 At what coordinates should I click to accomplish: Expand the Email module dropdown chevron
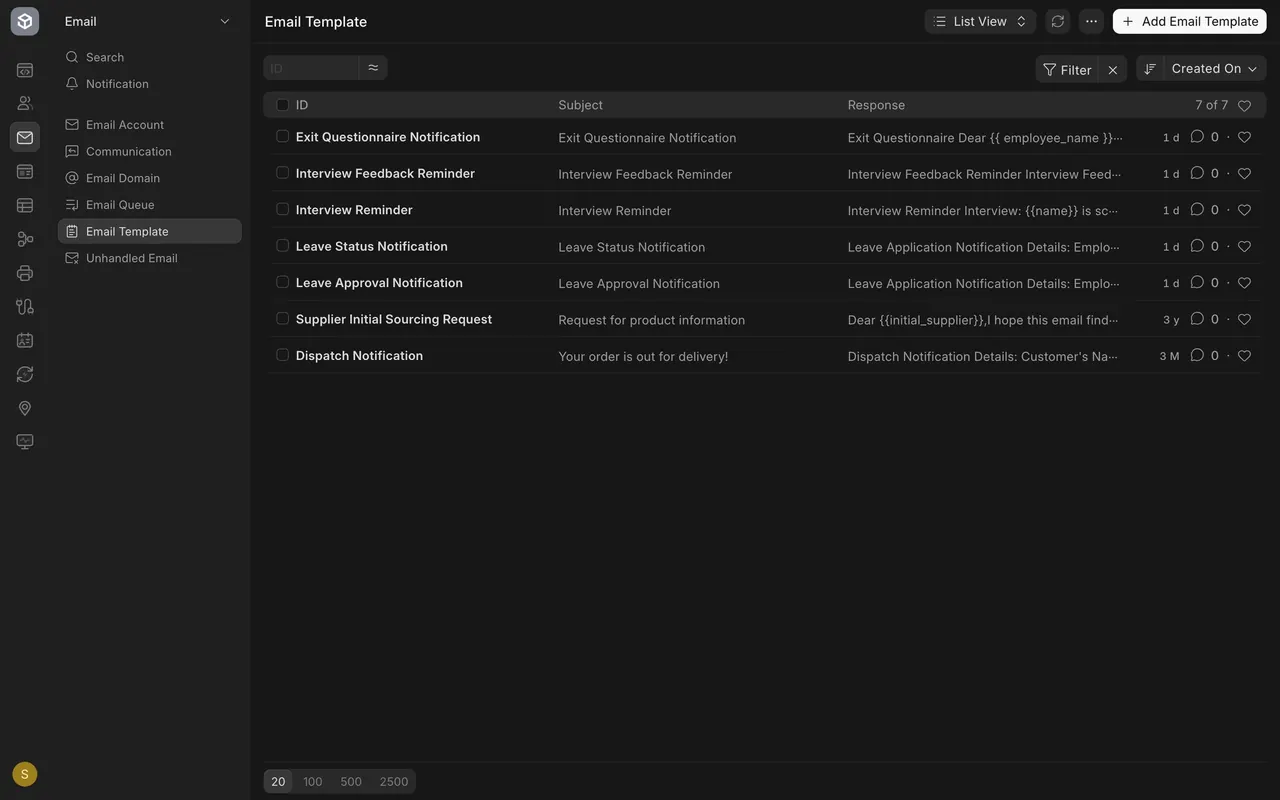pos(225,21)
